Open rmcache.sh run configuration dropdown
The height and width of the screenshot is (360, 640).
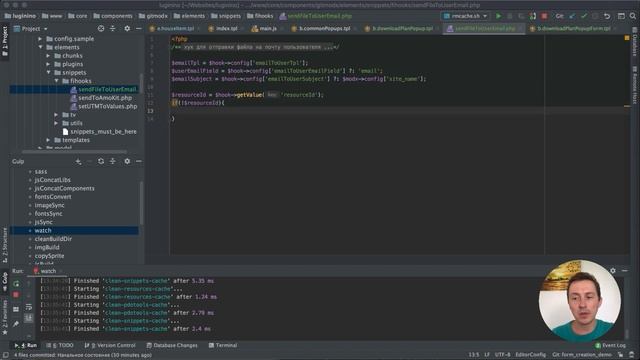click(x=465, y=16)
